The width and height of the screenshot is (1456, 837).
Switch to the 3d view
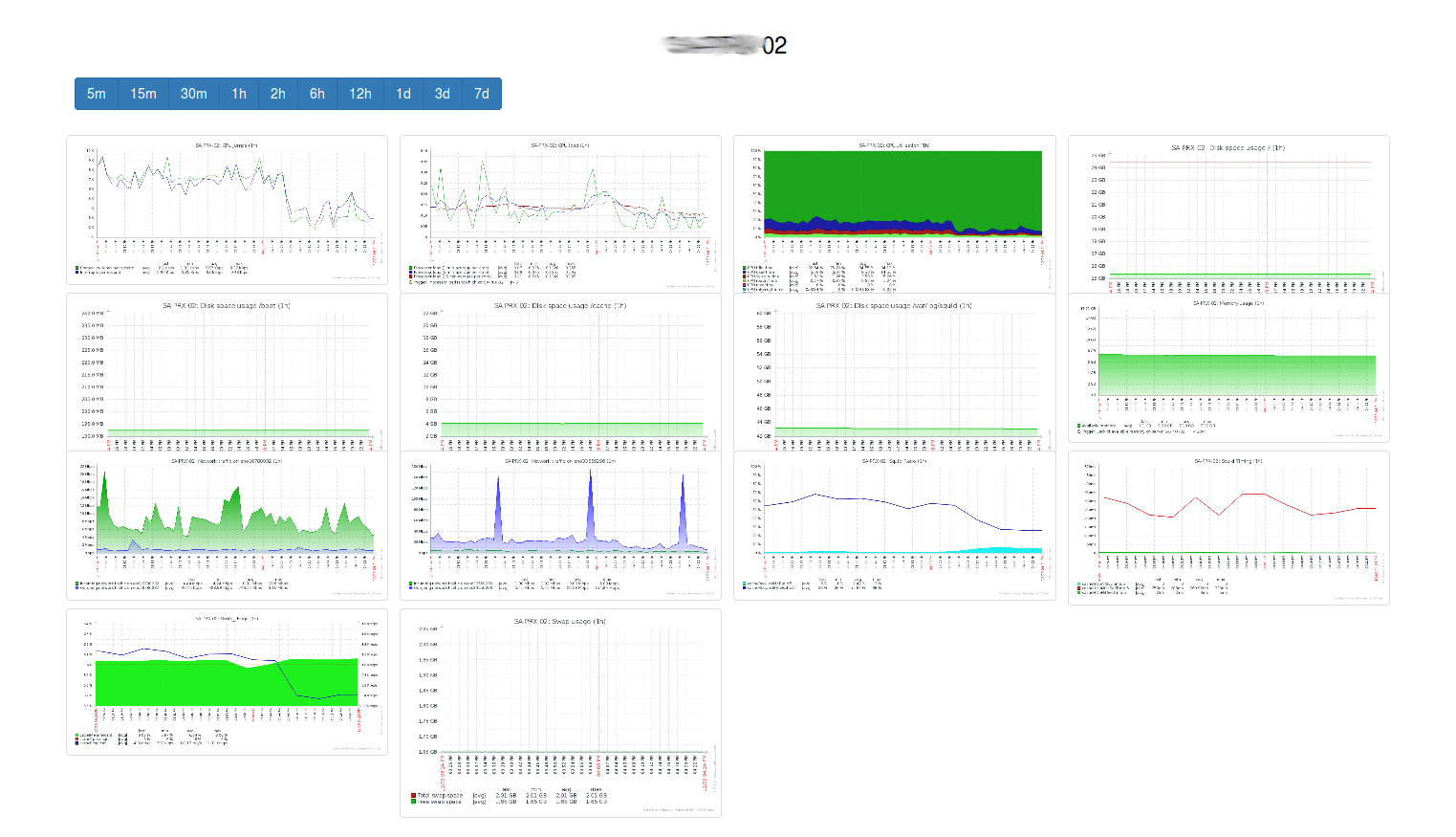[x=442, y=93]
